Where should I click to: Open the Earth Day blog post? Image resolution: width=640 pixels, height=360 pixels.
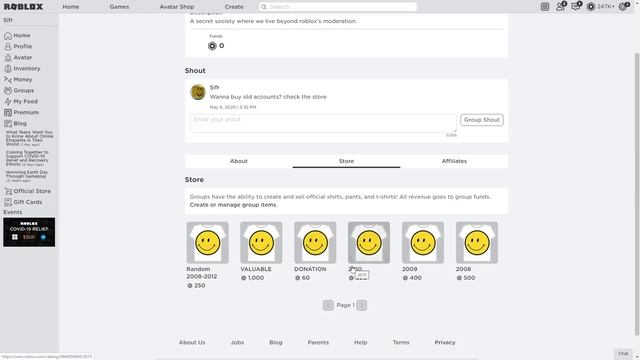click(27, 176)
